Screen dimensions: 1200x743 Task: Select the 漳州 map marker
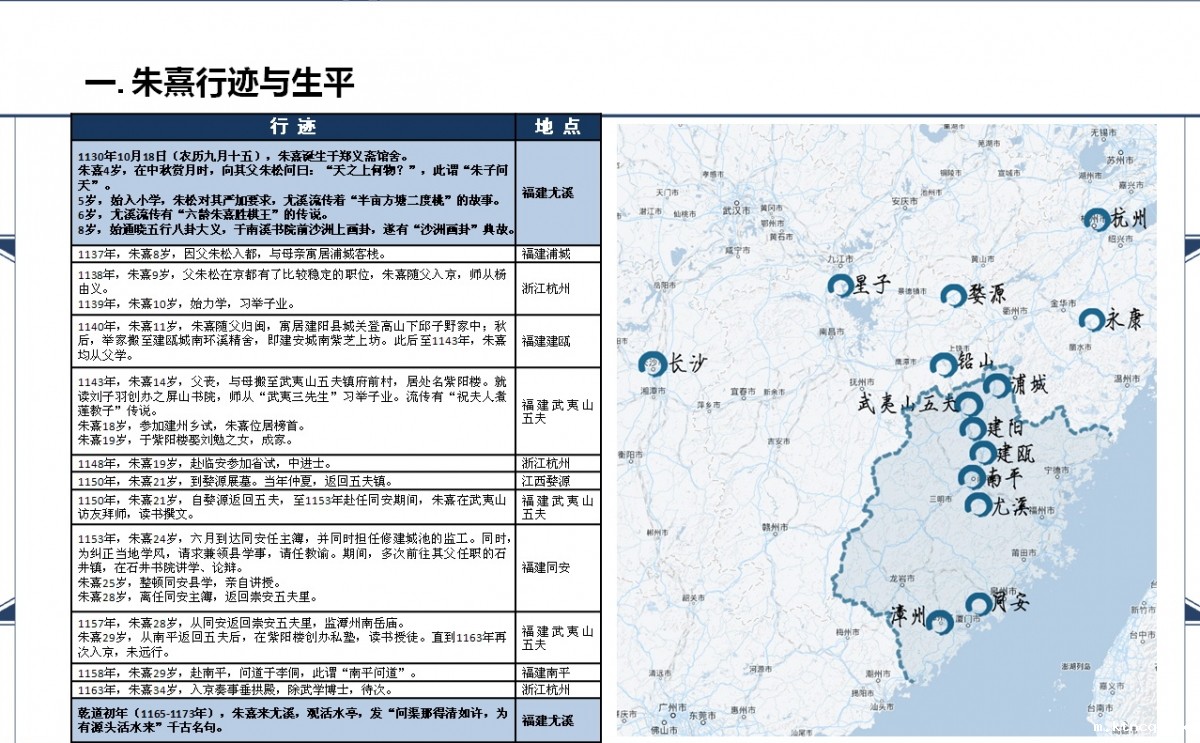click(939, 622)
